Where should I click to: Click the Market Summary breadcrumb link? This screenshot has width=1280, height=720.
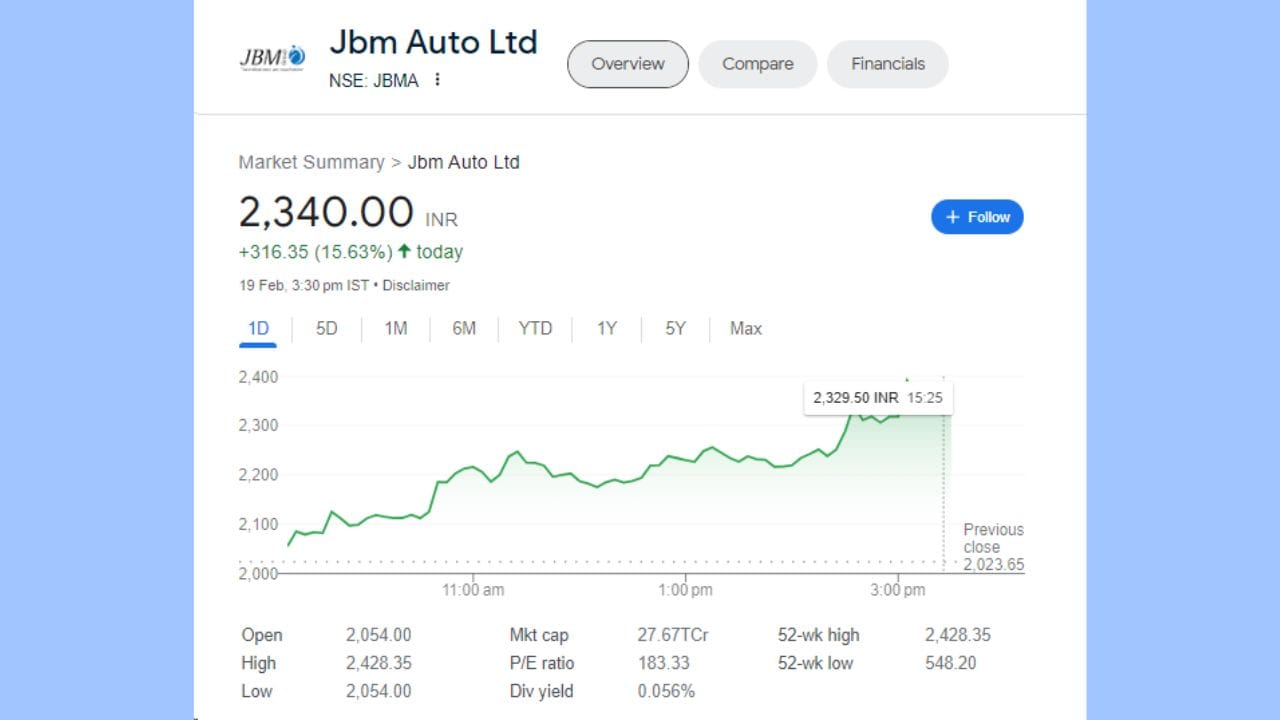coord(311,162)
